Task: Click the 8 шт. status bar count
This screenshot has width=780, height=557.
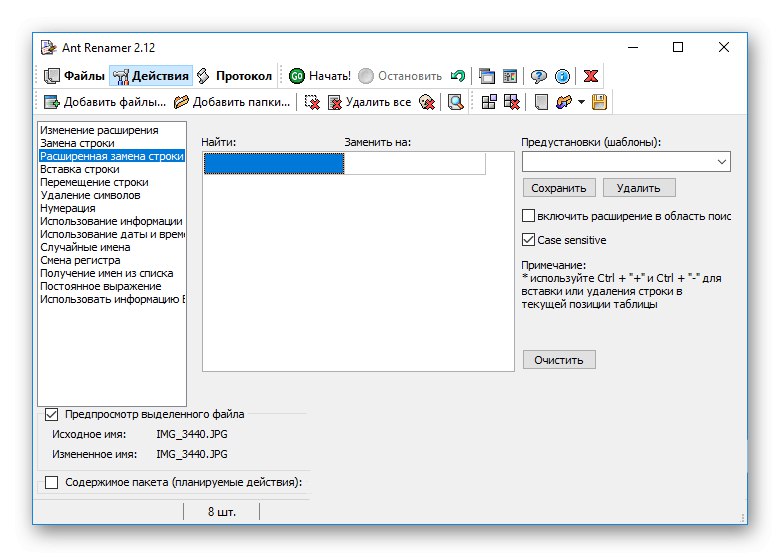Action: coord(221,512)
